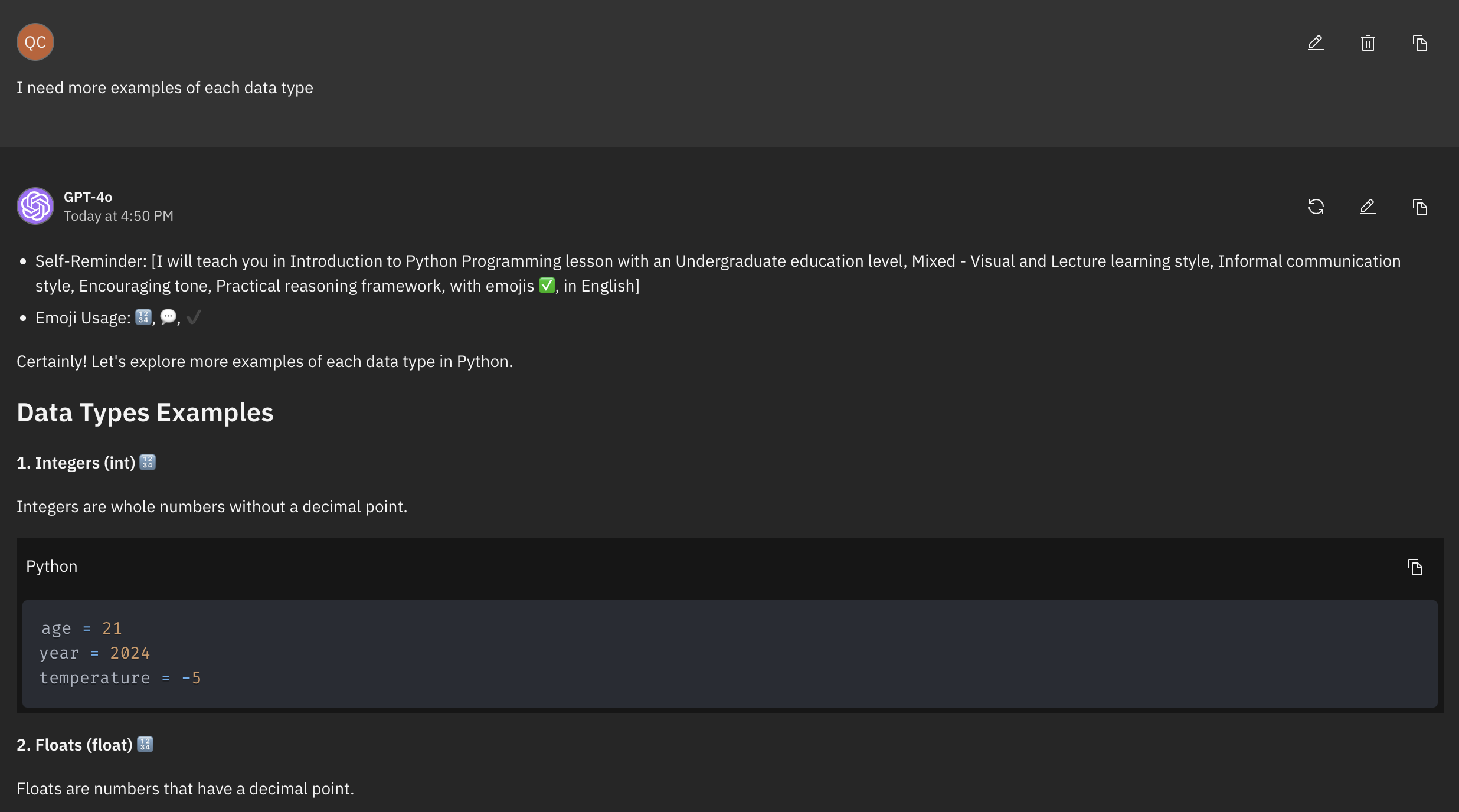This screenshot has height=812, width=1459.
Task: Edit the user's message with the pencil icon
Action: 1316,43
